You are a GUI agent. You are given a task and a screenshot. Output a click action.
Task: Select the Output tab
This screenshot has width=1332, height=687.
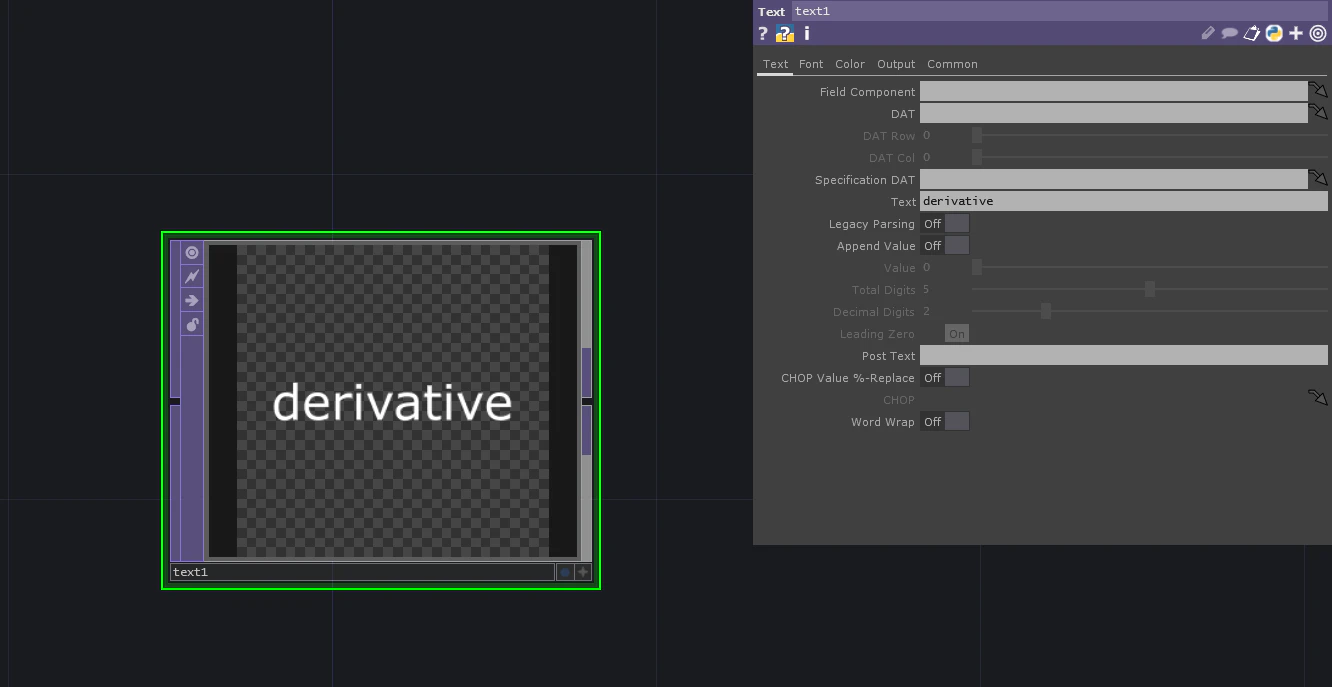896,64
